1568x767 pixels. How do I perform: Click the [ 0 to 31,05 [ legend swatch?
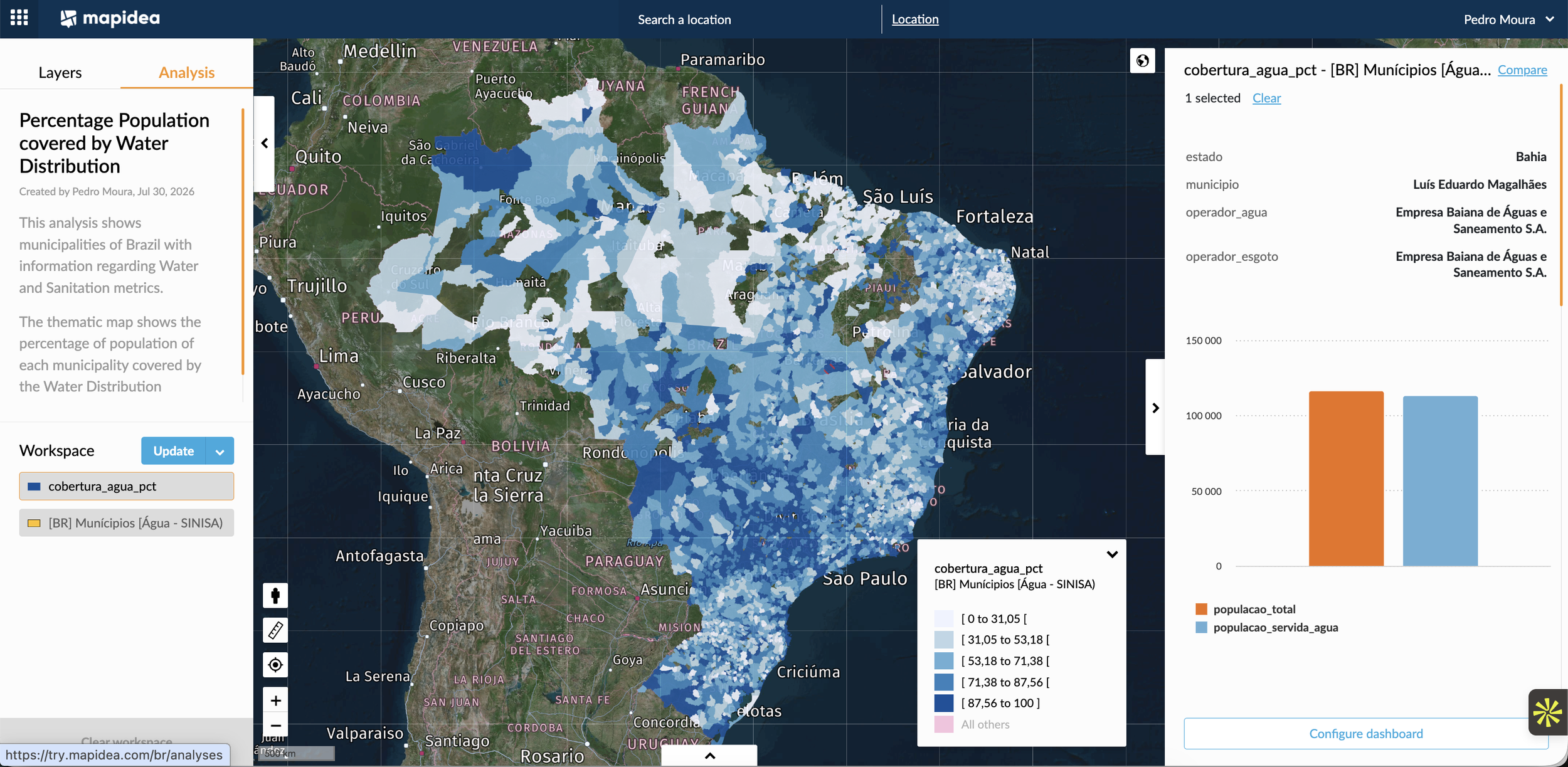pyautogui.click(x=943, y=618)
